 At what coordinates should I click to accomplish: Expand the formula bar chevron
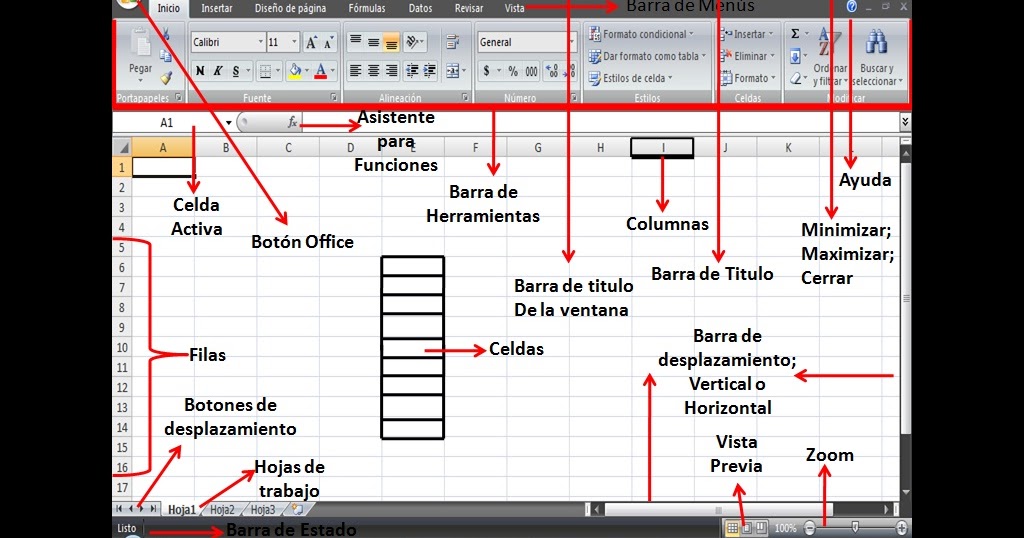pyautogui.click(x=905, y=121)
